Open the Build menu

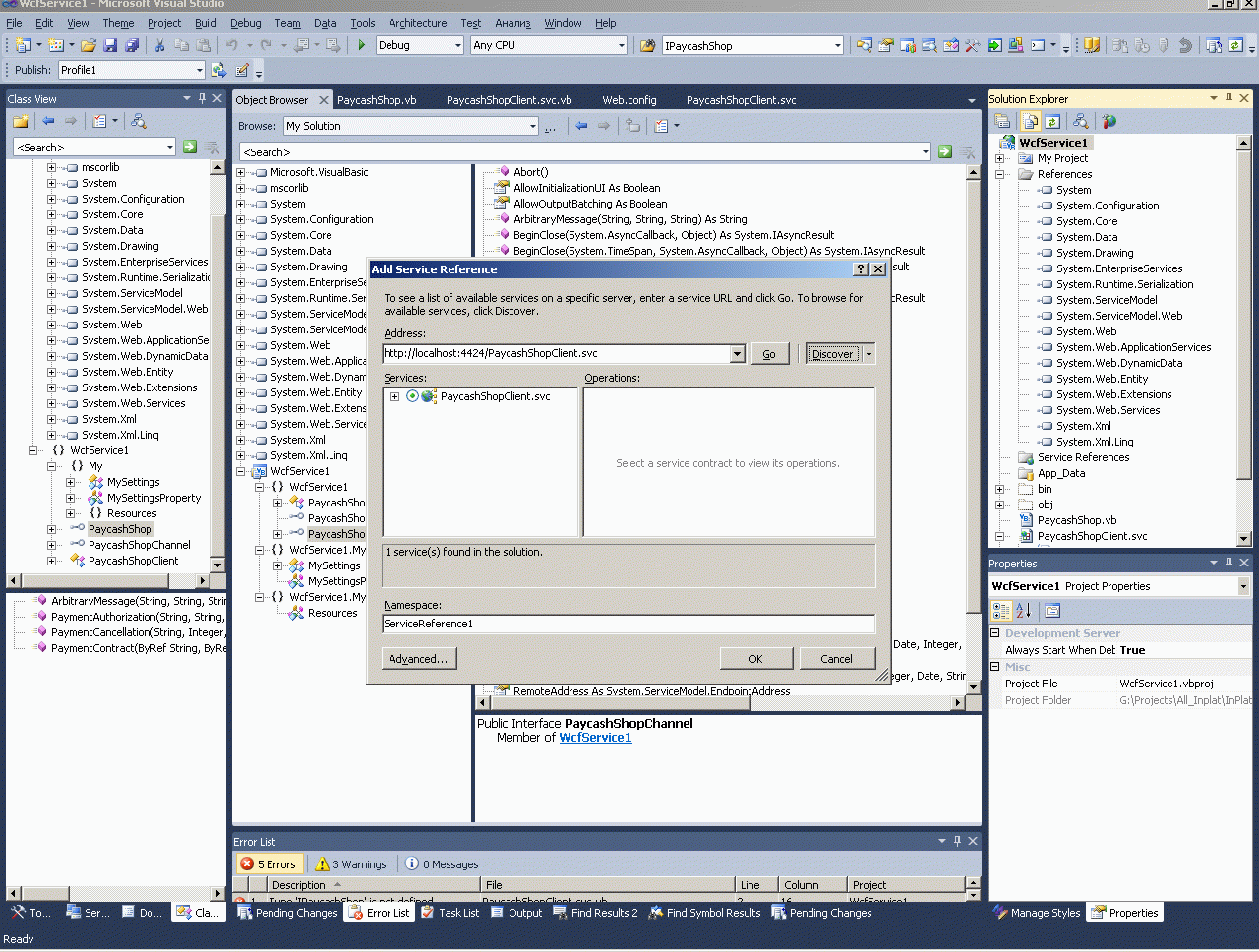(x=206, y=23)
